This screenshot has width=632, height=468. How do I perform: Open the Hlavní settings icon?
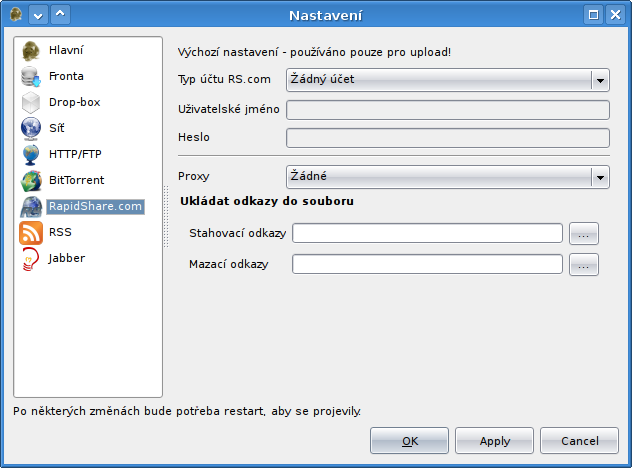pos(31,51)
